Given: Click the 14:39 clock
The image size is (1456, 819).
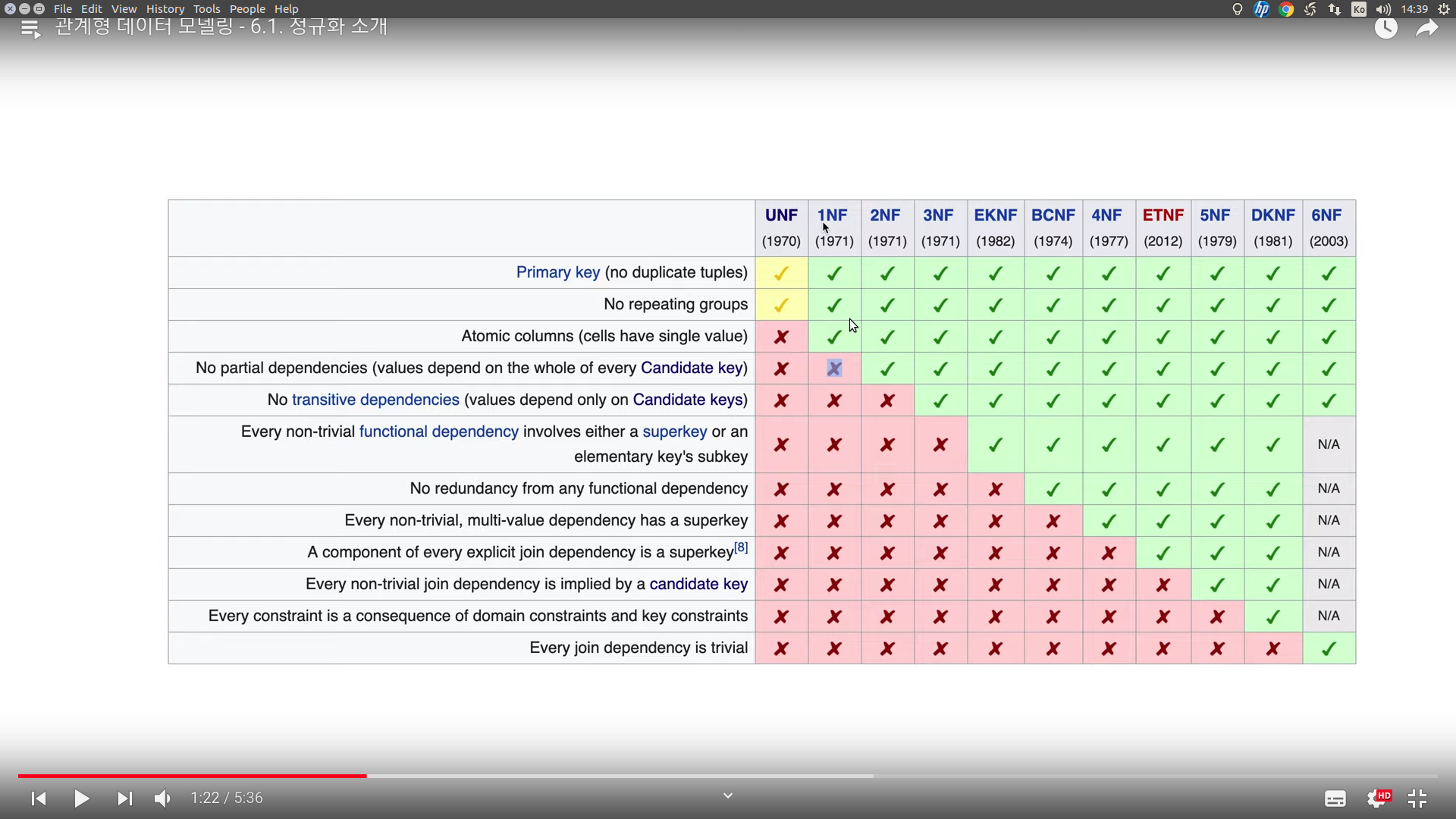Looking at the screenshot, I should (1414, 9).
